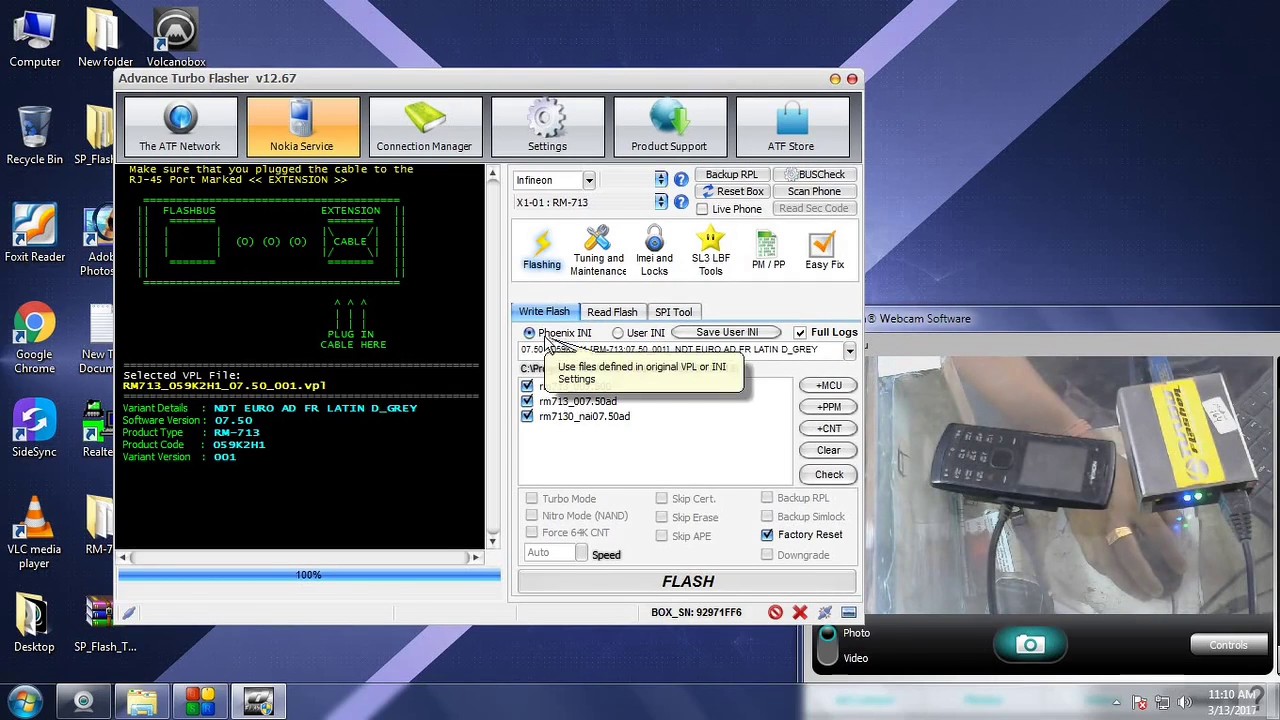Open Imei and Locks tools
This screenshot has height=720, width=1280.
tap(654, 251)
